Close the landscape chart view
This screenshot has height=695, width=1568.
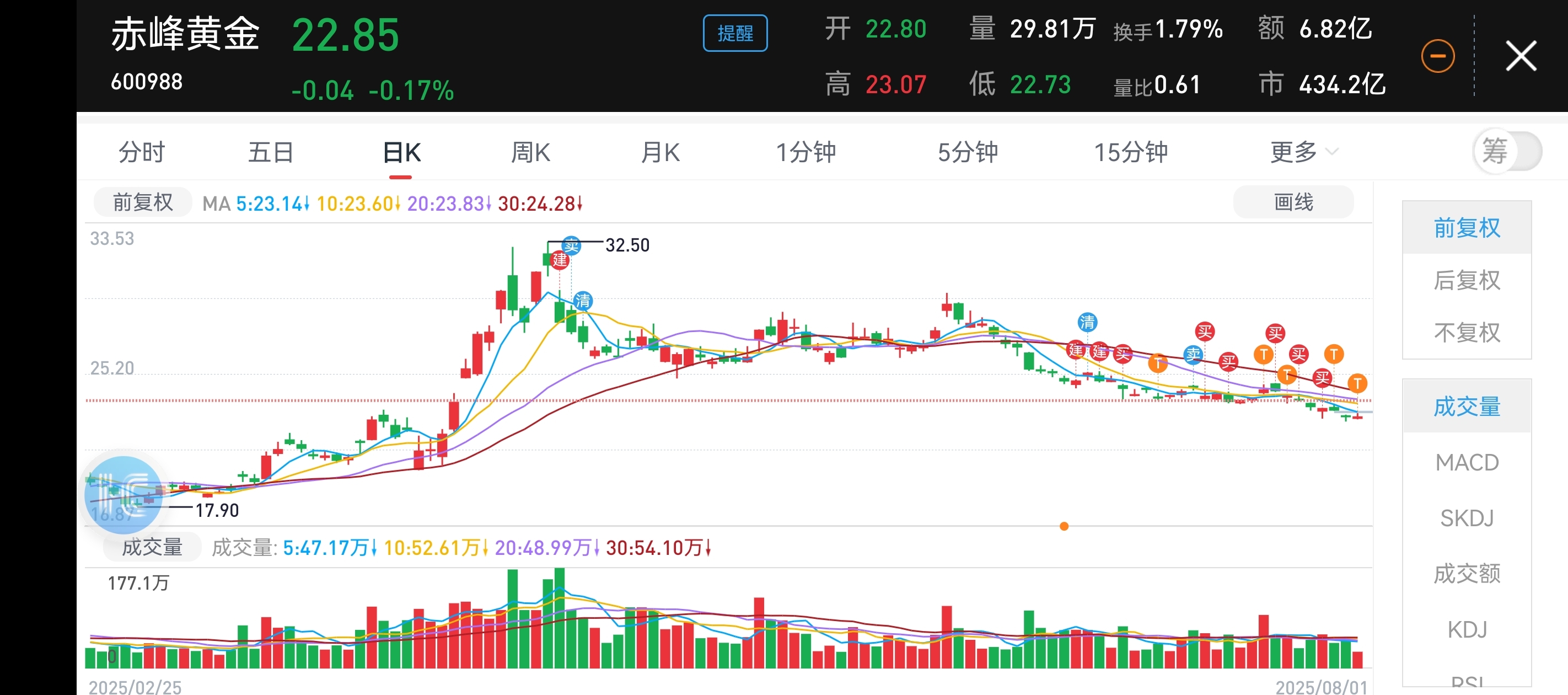(1521, 56)
